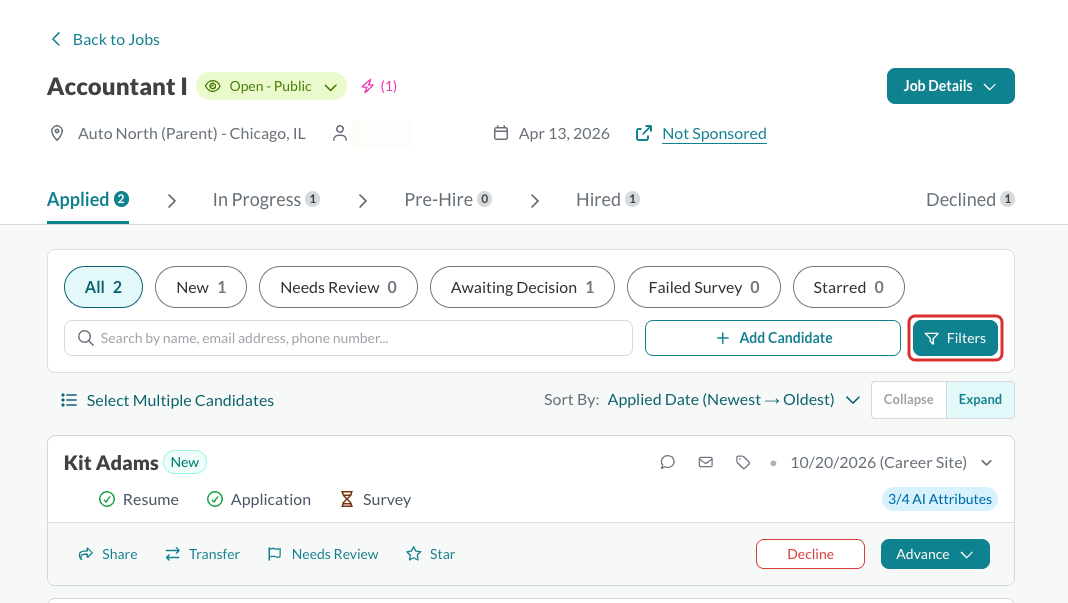Screen dimensions: 1068x603
Task: Open the Not Sponsored link
Action: click(714, 134)
